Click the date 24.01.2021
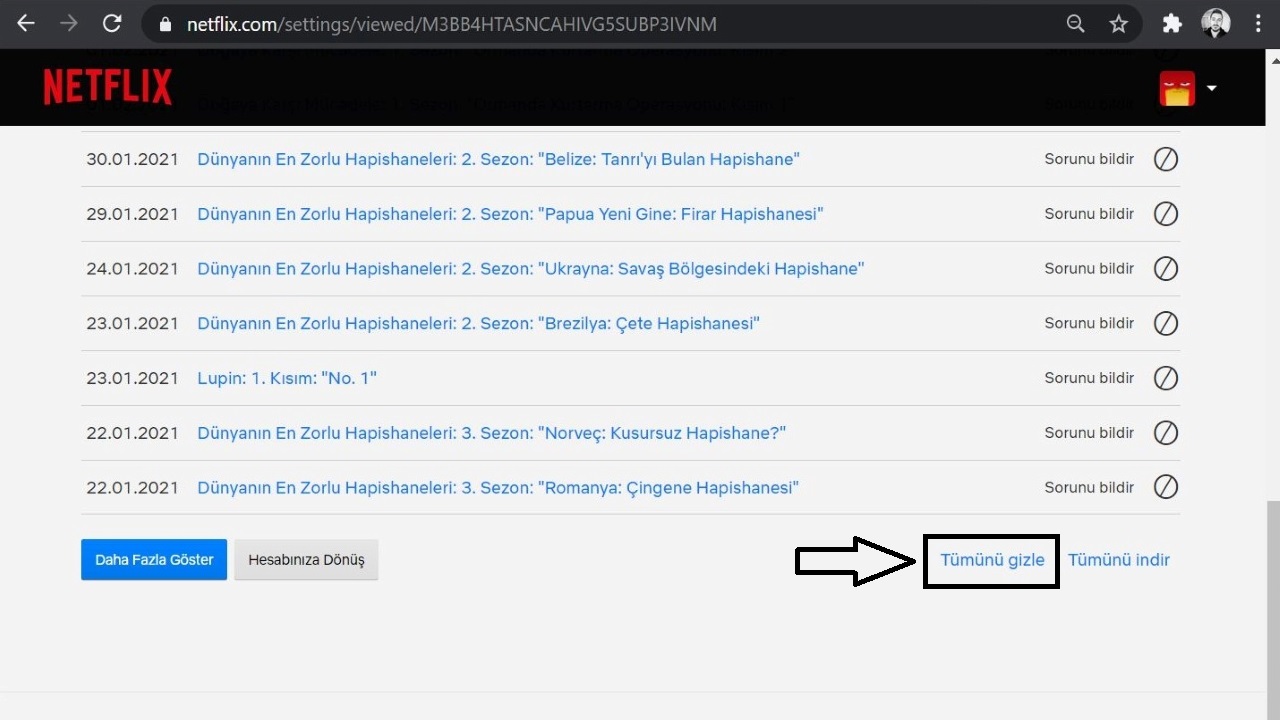The image size is (1280, 720). pos(132,268)
